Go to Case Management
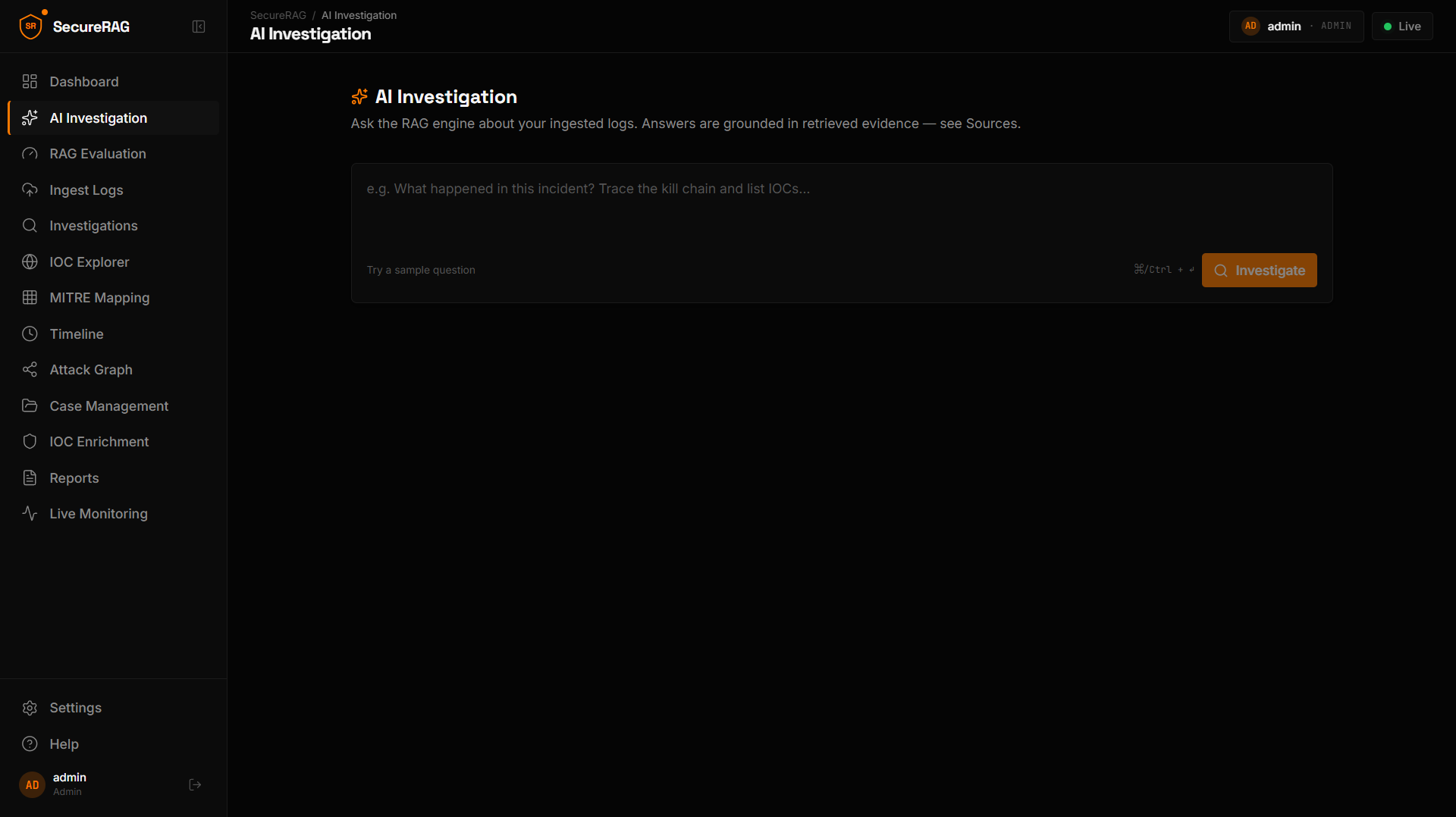Image resolution: width=1456 pixels, height=817 pixels. coord(114,405)
